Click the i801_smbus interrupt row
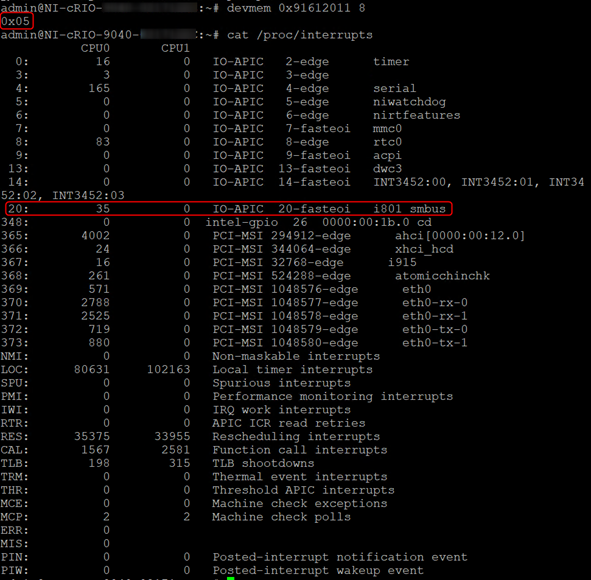This screenshot has width=591, height=580. point(229,208)
